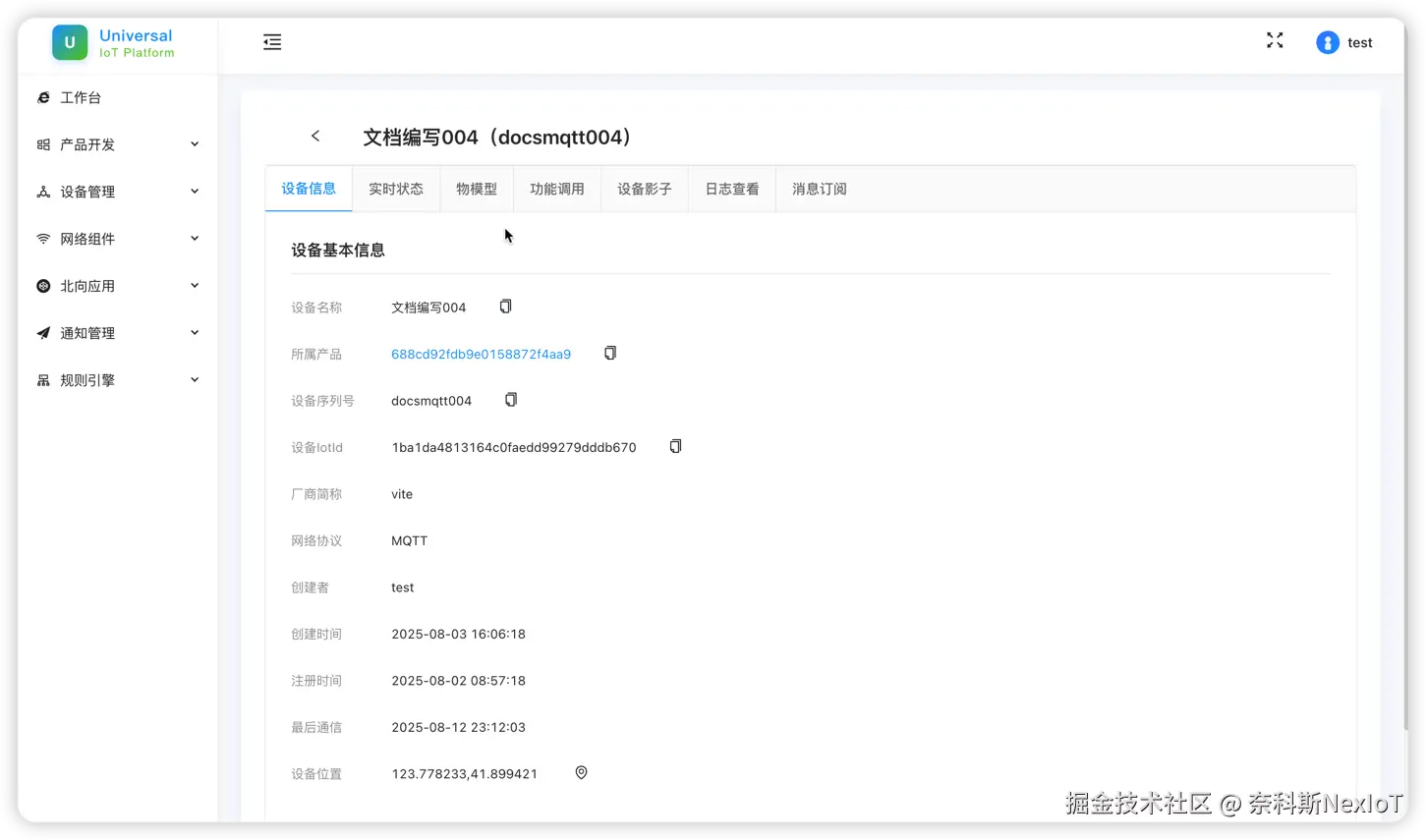Copy the 设备名称 value 文档编写004
Image resolution: width=1426 pixels, height=840 pixels.
point(505,306)
